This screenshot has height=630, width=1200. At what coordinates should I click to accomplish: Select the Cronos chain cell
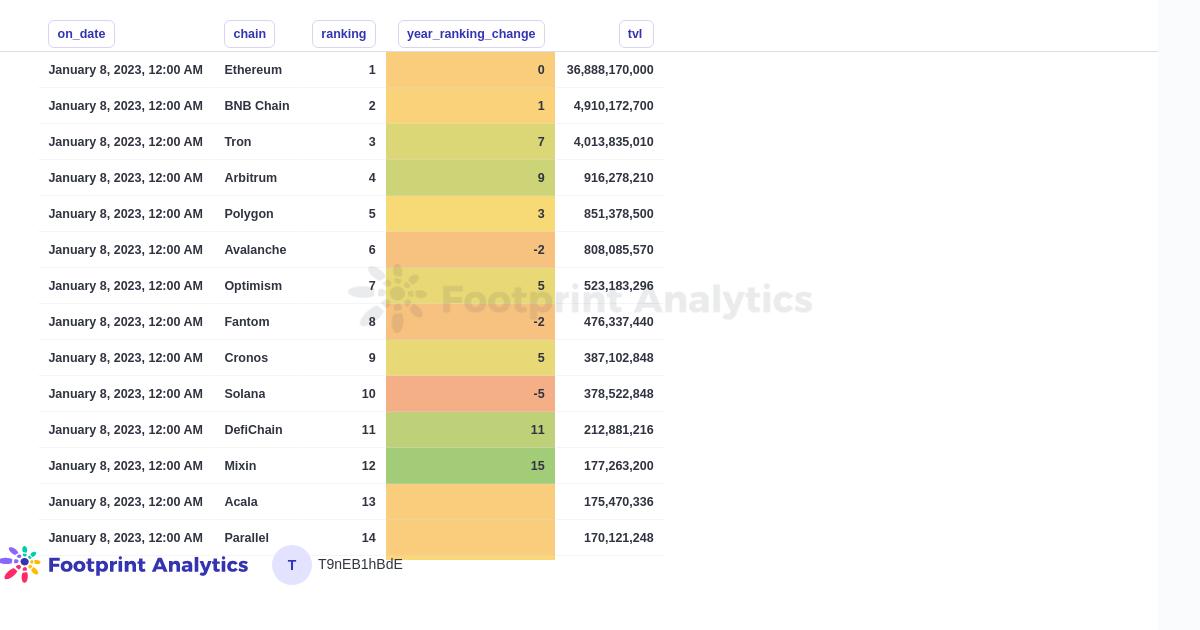(x=246, y=358)
